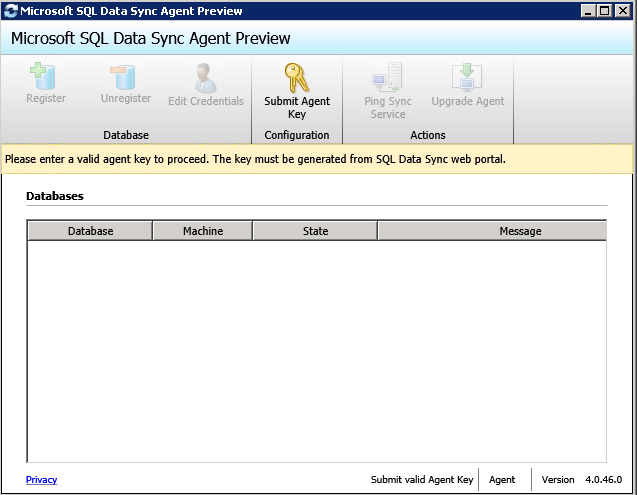This screenshot has height=495, width=637.
Task: Click the 'Databases' section heading
Action: pos(55,196)
